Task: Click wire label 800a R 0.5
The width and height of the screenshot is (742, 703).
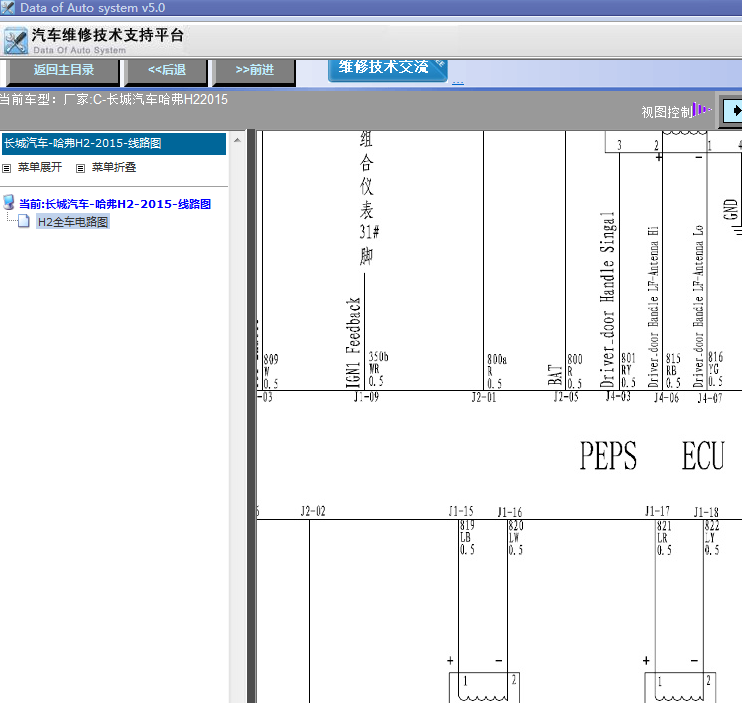Action: [x=497, y=371]
